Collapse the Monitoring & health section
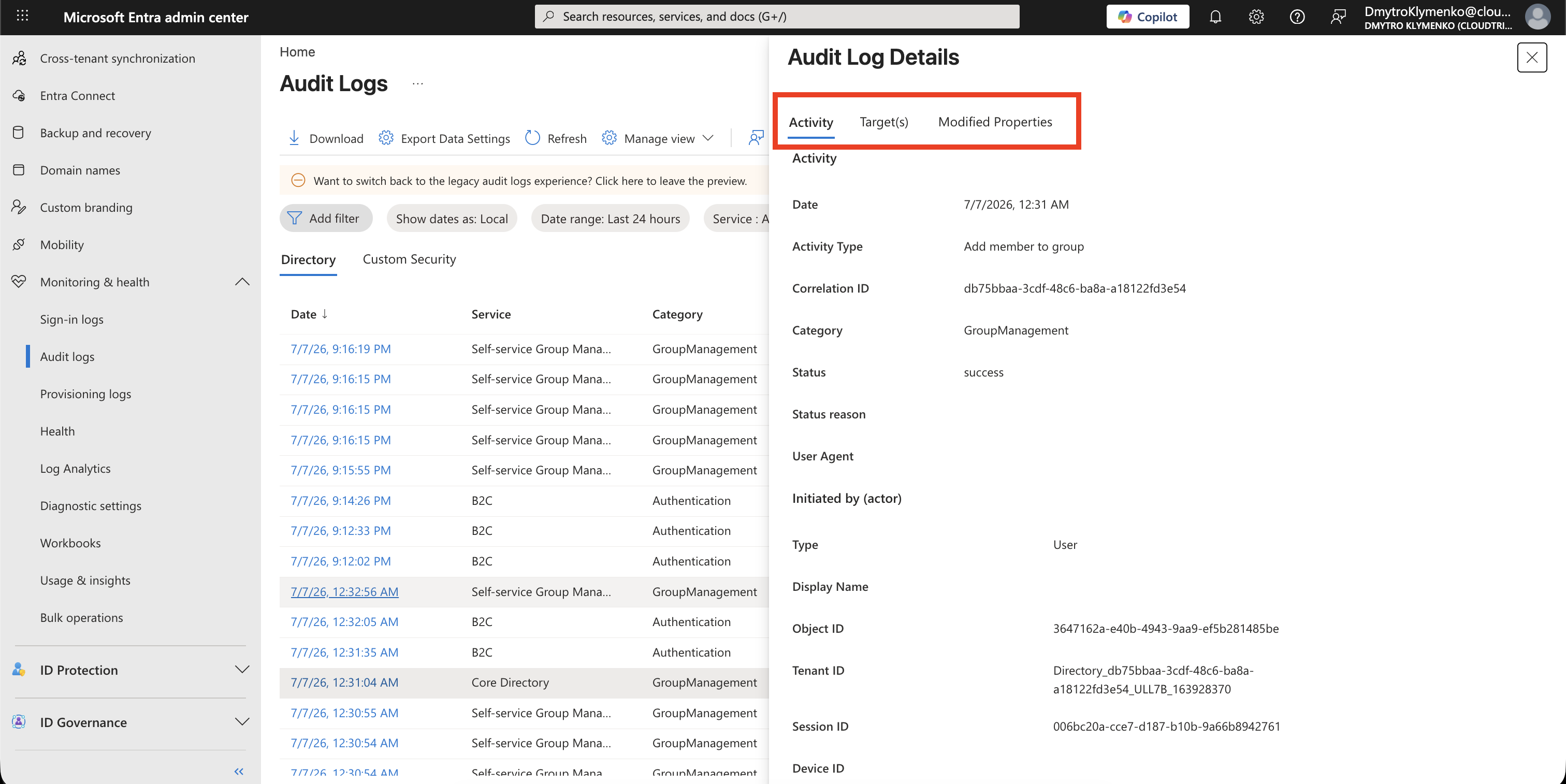Image resolution: width=1566 pixels, height=784 pixels. coord(242,281)
